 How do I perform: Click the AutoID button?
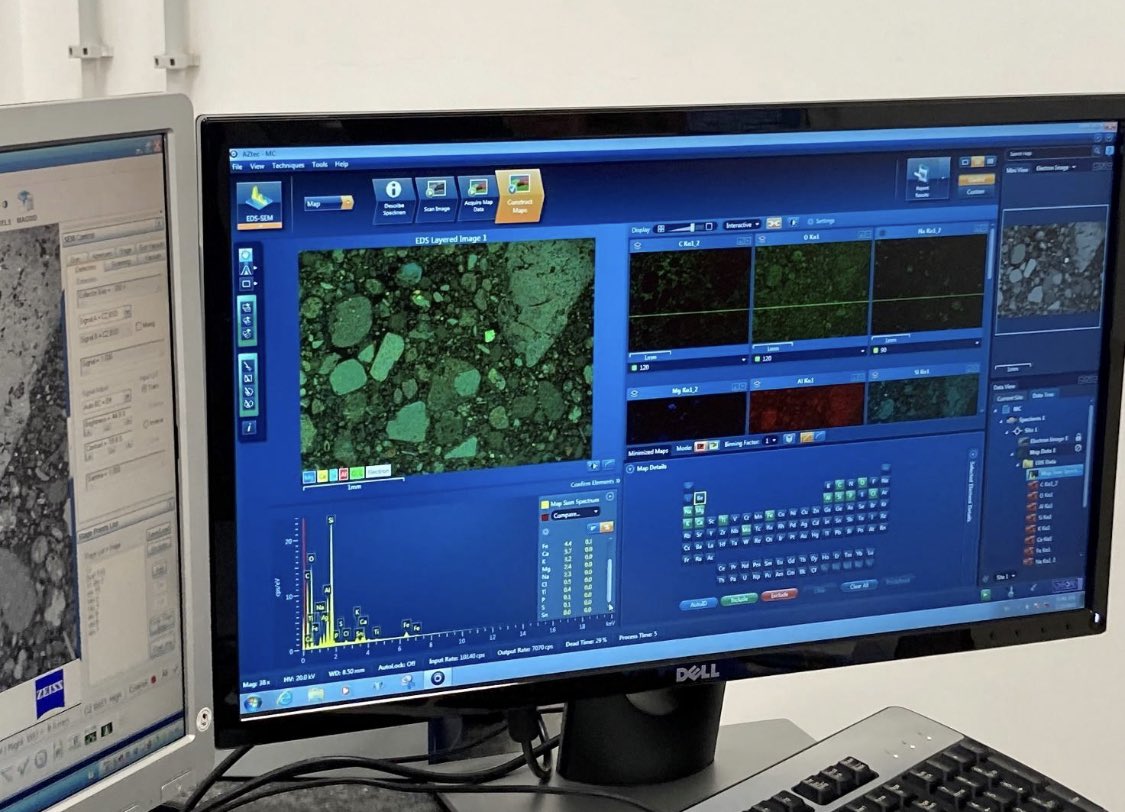pos(697,604)
